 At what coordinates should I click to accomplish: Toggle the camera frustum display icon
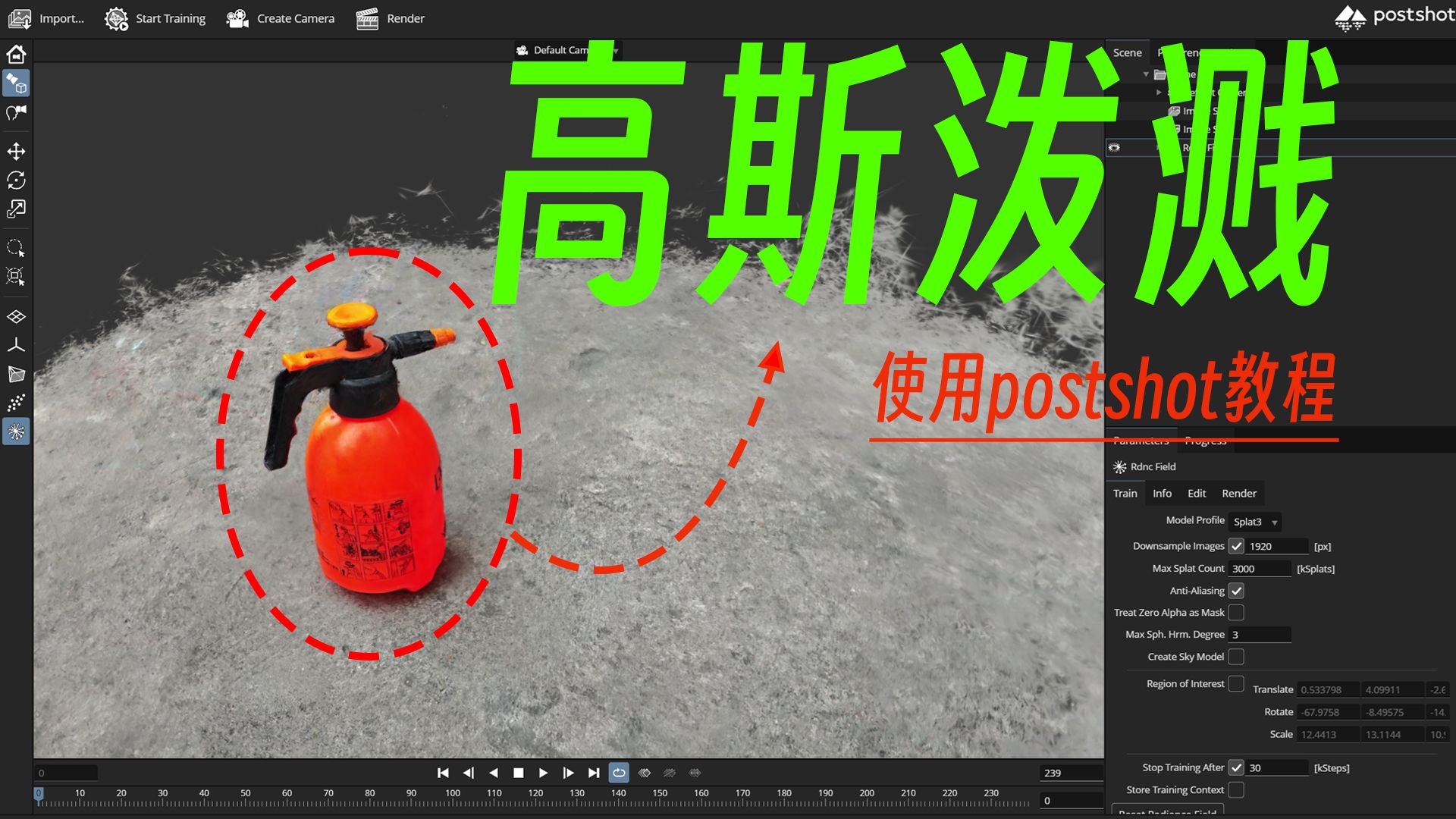tap(16, 374)
